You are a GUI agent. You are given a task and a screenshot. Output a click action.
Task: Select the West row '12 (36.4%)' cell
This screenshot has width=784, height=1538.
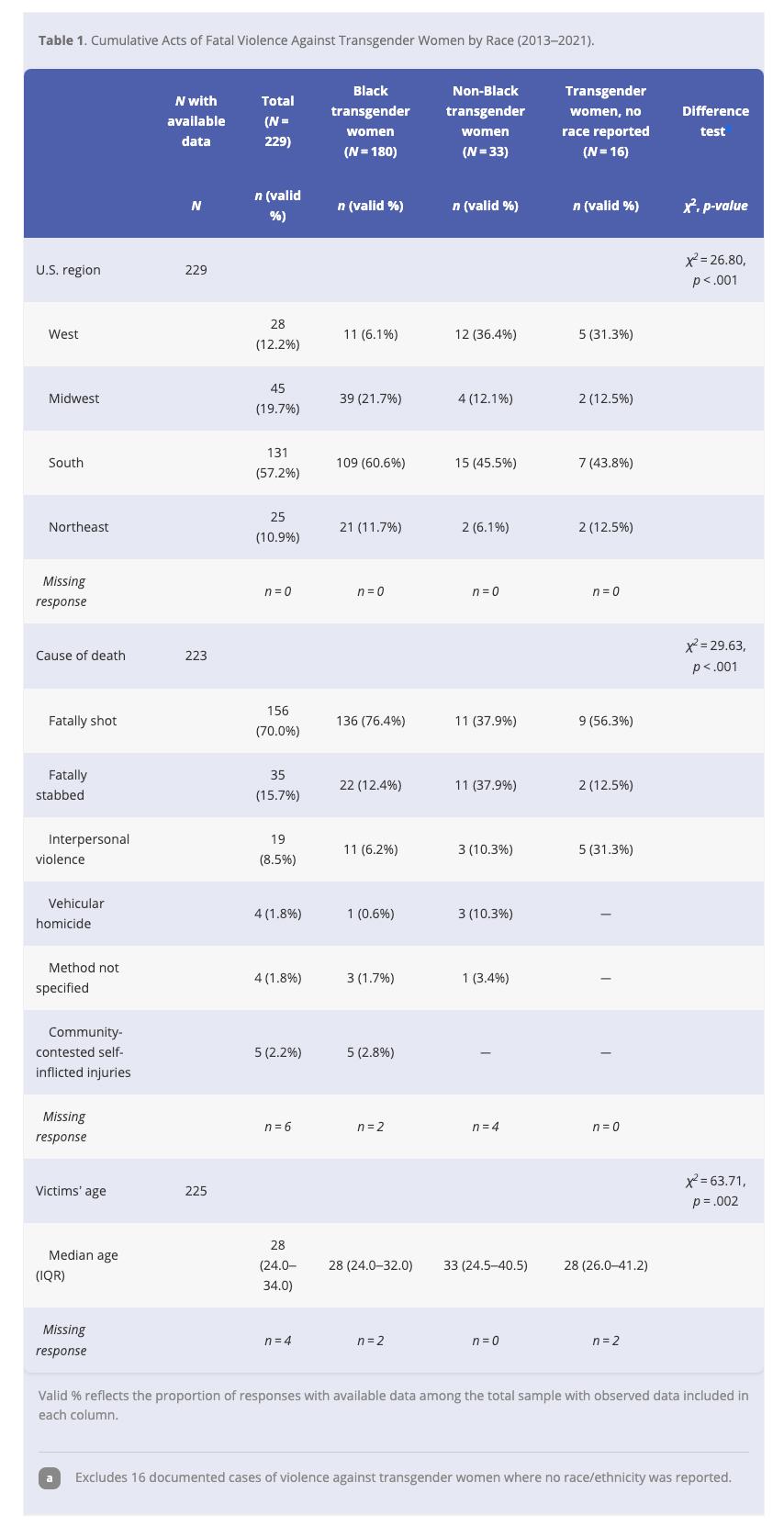pyautogui.click(x=486, y=334)
